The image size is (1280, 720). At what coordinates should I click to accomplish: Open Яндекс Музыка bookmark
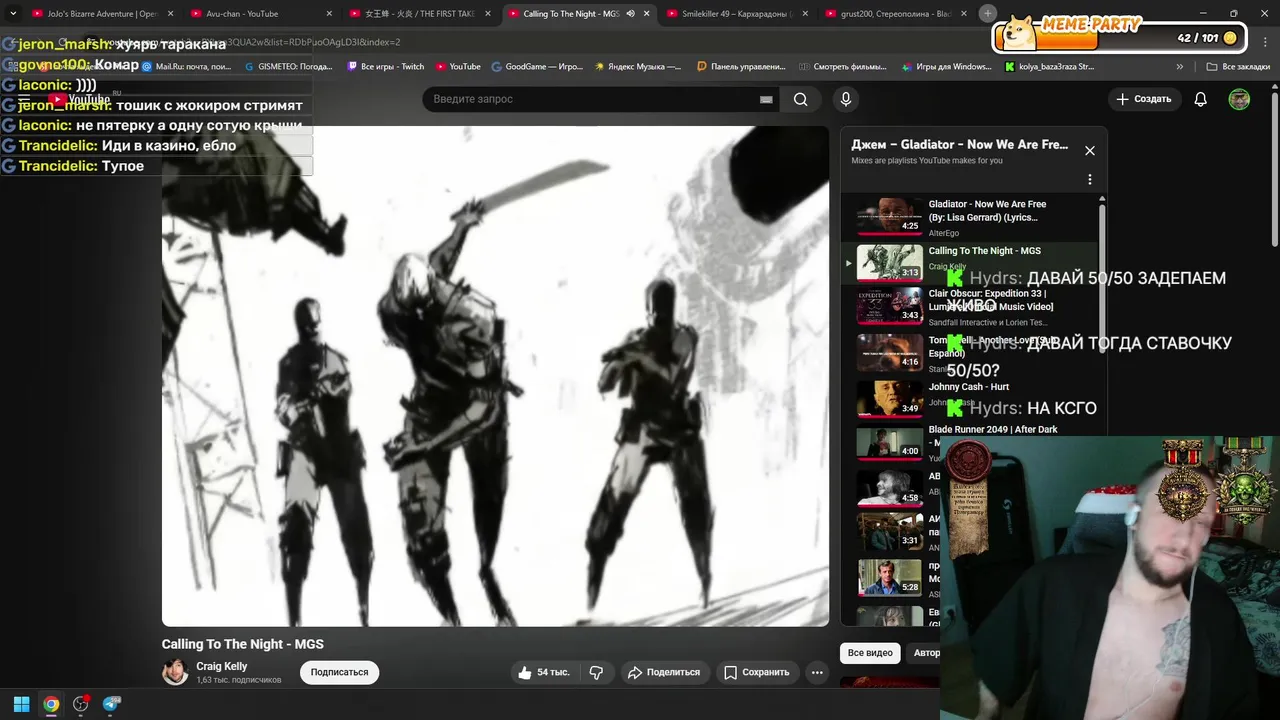click(638, 67)
